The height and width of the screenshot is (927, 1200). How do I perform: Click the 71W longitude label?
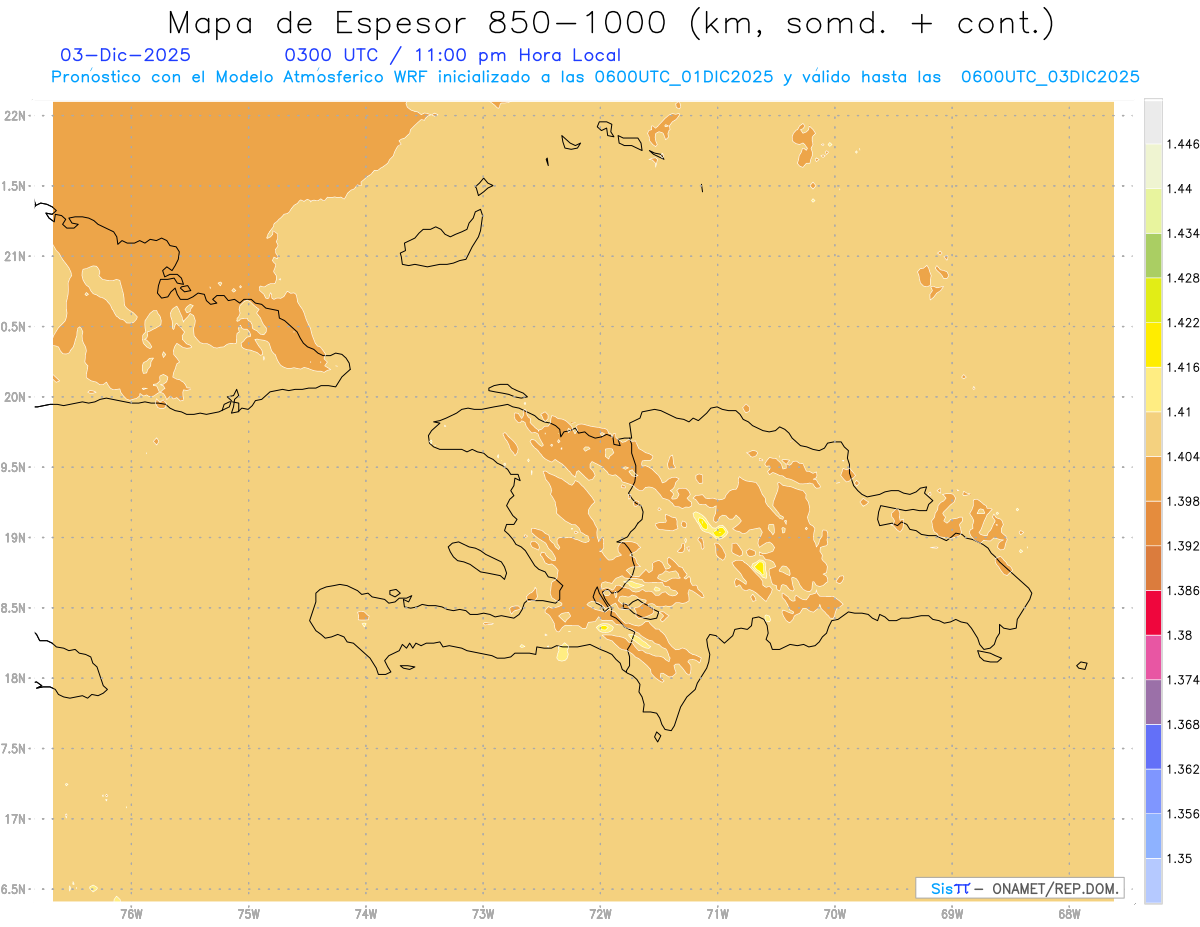coord(717,913)
